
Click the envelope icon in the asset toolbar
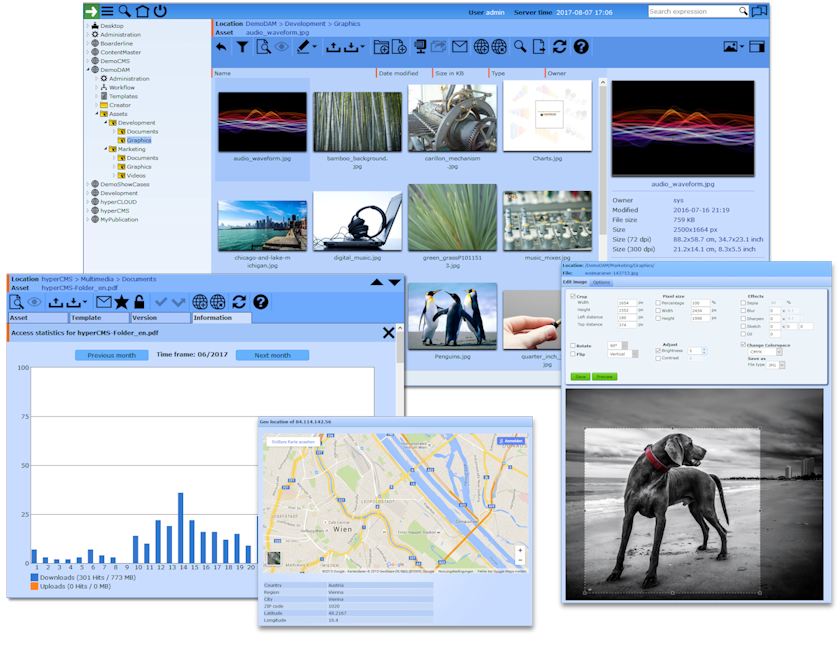tap(104, 302)
